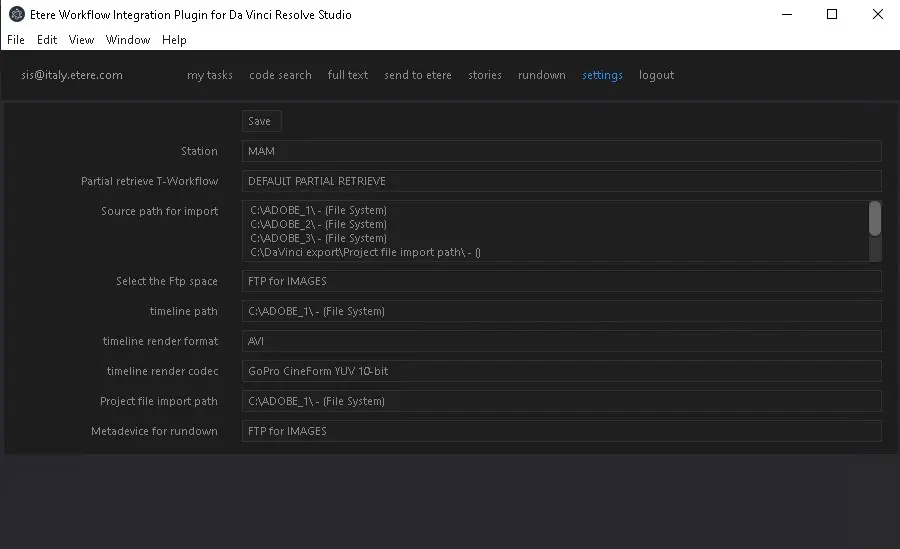Switch to the my tasks tab
Viewport: 900px width, 549px height.
209,75
